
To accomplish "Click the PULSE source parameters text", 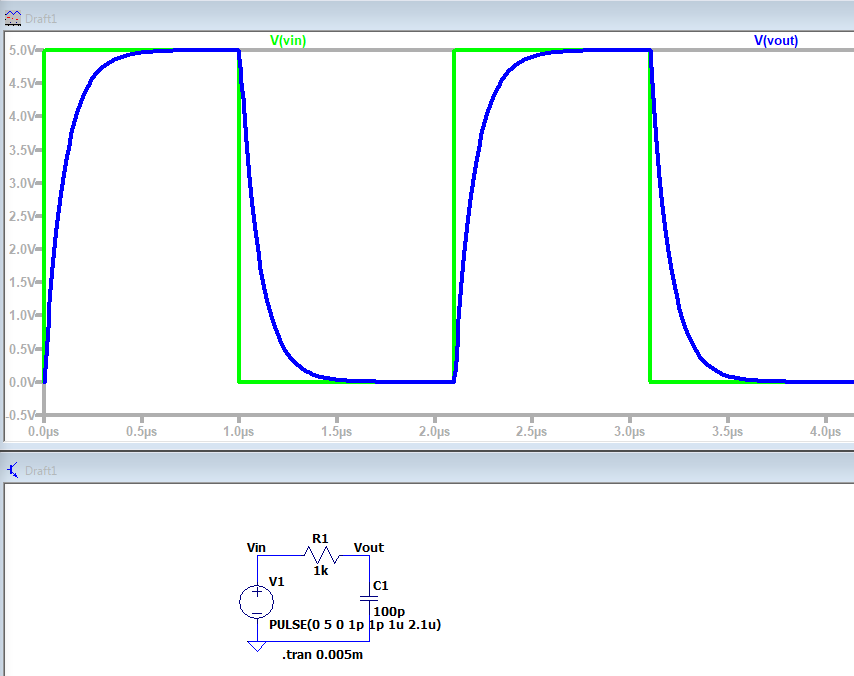I will 355,624.
